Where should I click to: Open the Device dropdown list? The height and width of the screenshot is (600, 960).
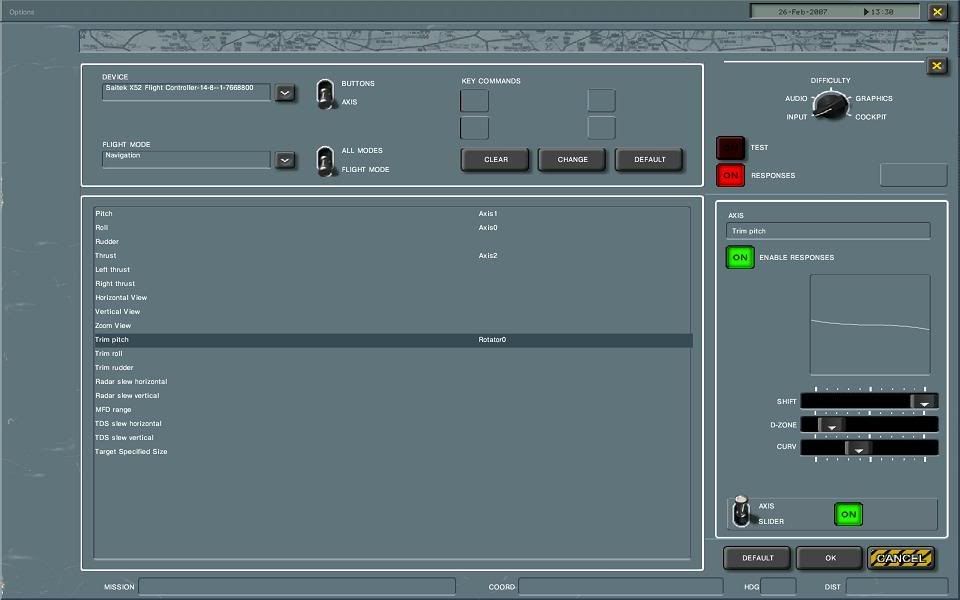285,93
